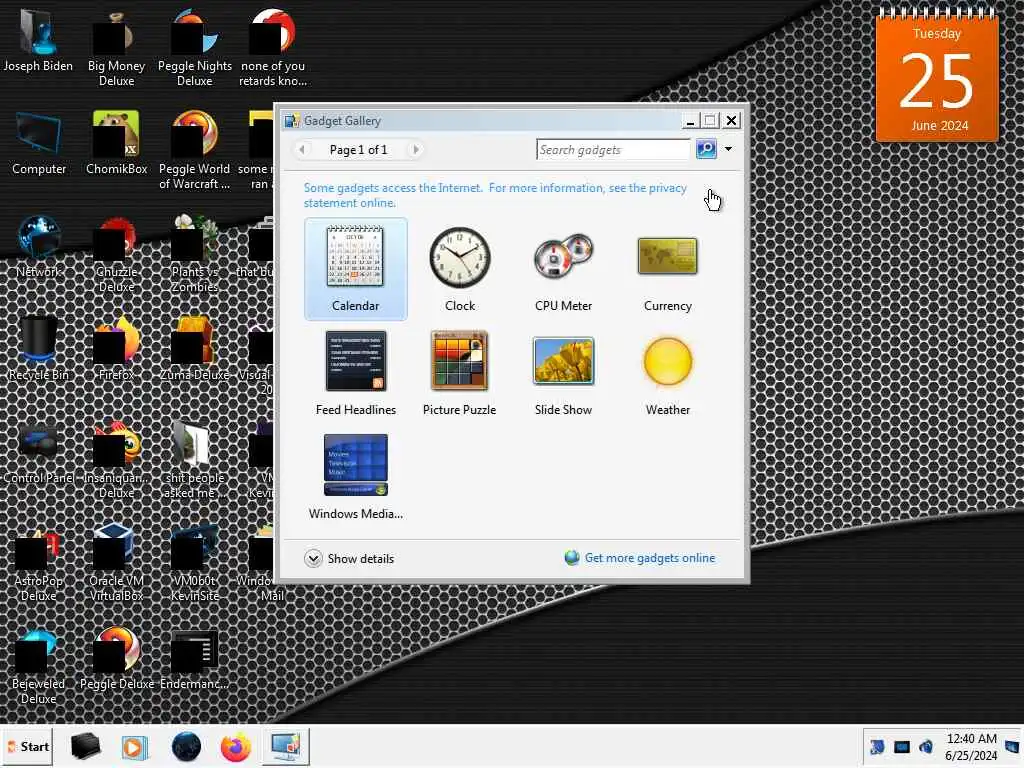Click the desktop Calendar gadget showing 25
This screenshot has width=1024, height=768.
pos(937,75)
